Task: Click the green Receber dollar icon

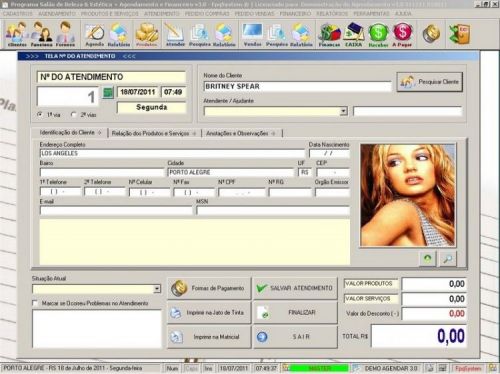Action: [x=378, y=35]
